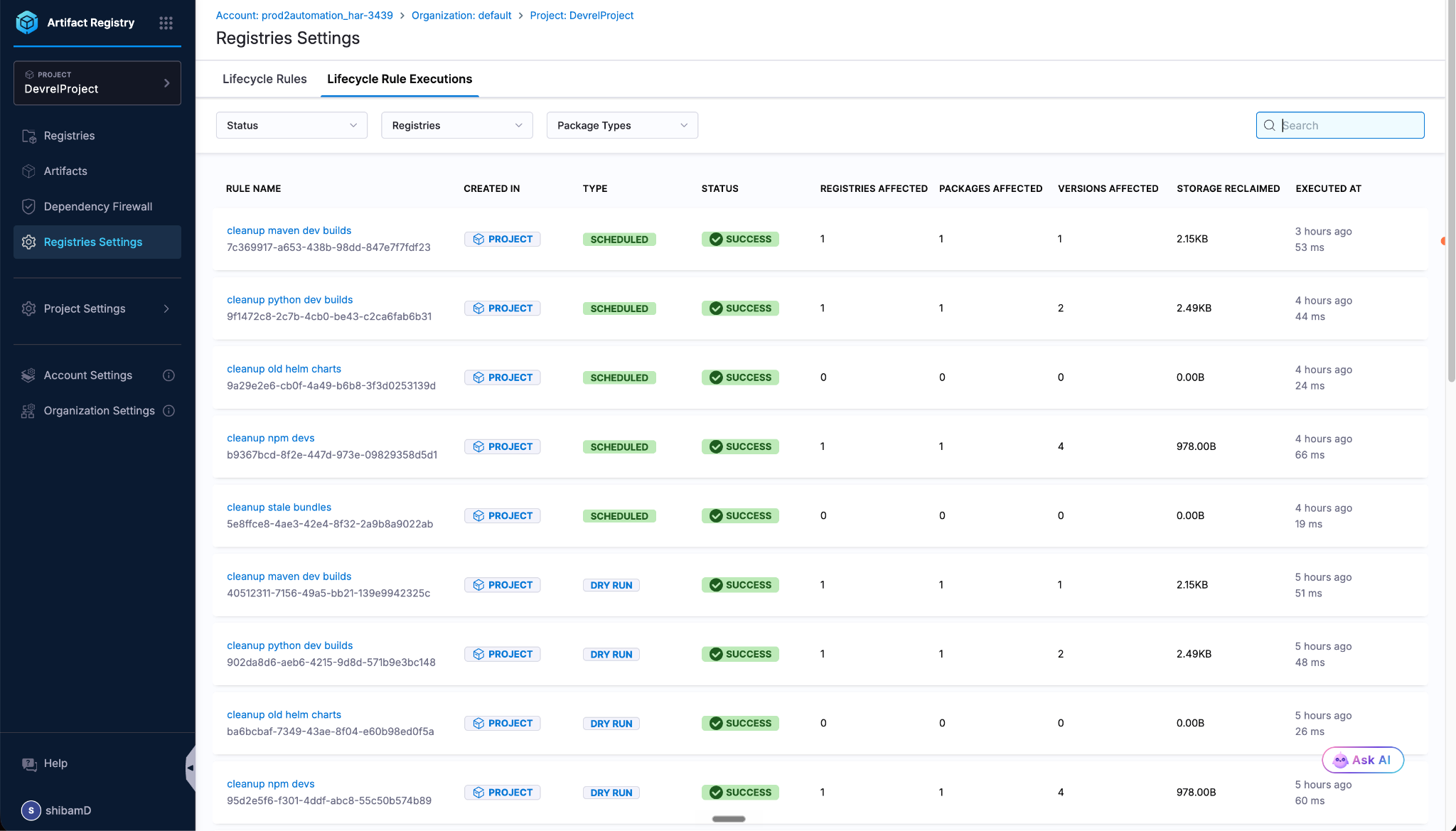Click the Project Settings gear icon

pyautogui.click(x=29, y=309)
